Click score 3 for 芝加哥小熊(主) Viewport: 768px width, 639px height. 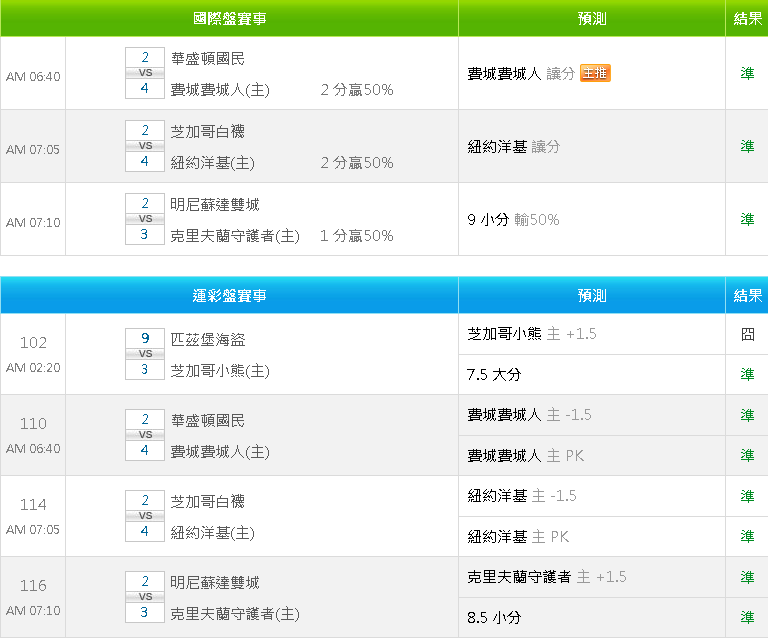(x=145, y=370)
